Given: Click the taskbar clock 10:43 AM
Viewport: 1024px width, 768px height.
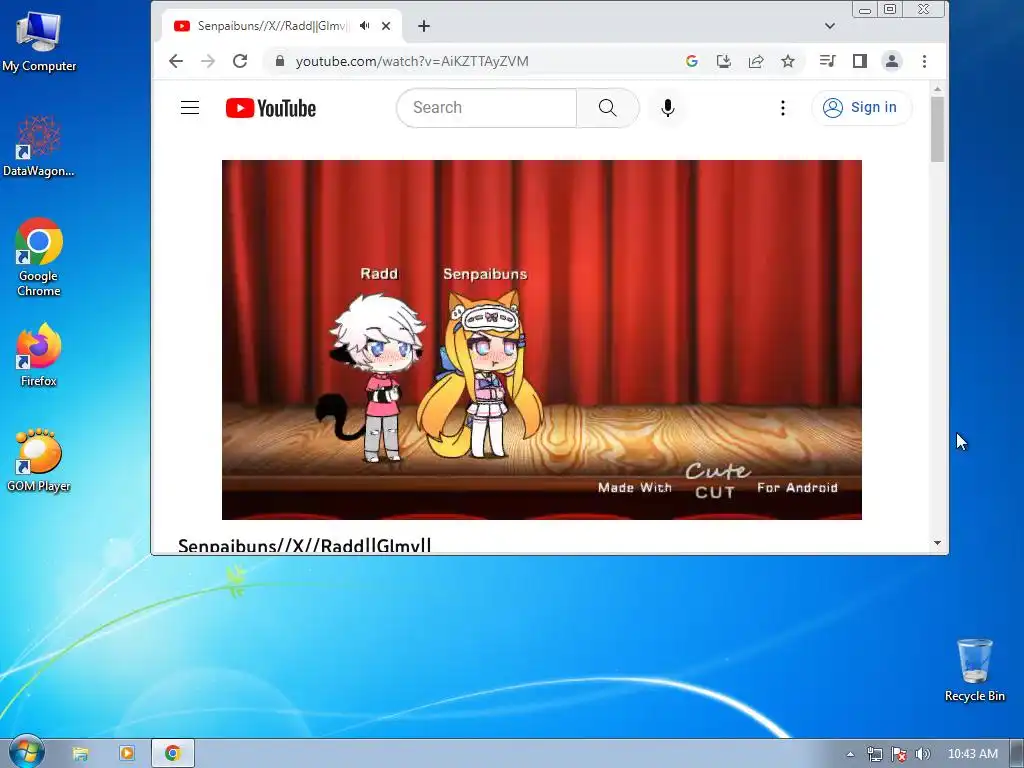Looking at the screenshot, I should pos(972,754).
